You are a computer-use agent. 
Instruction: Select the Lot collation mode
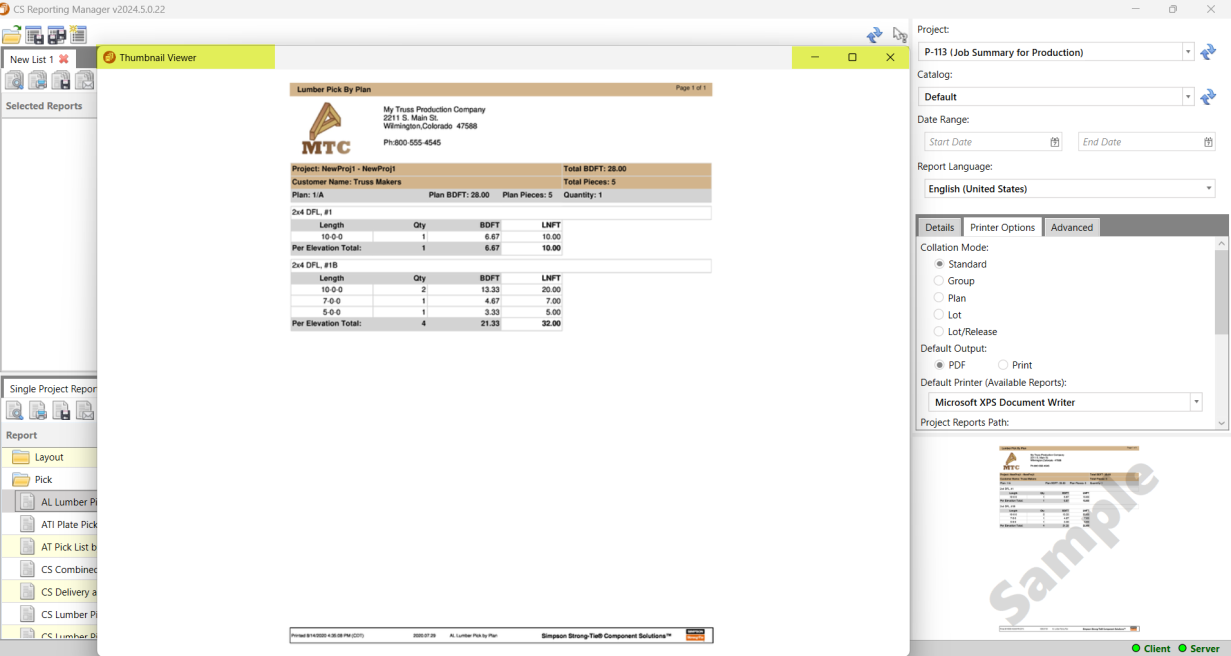(939, 315)
